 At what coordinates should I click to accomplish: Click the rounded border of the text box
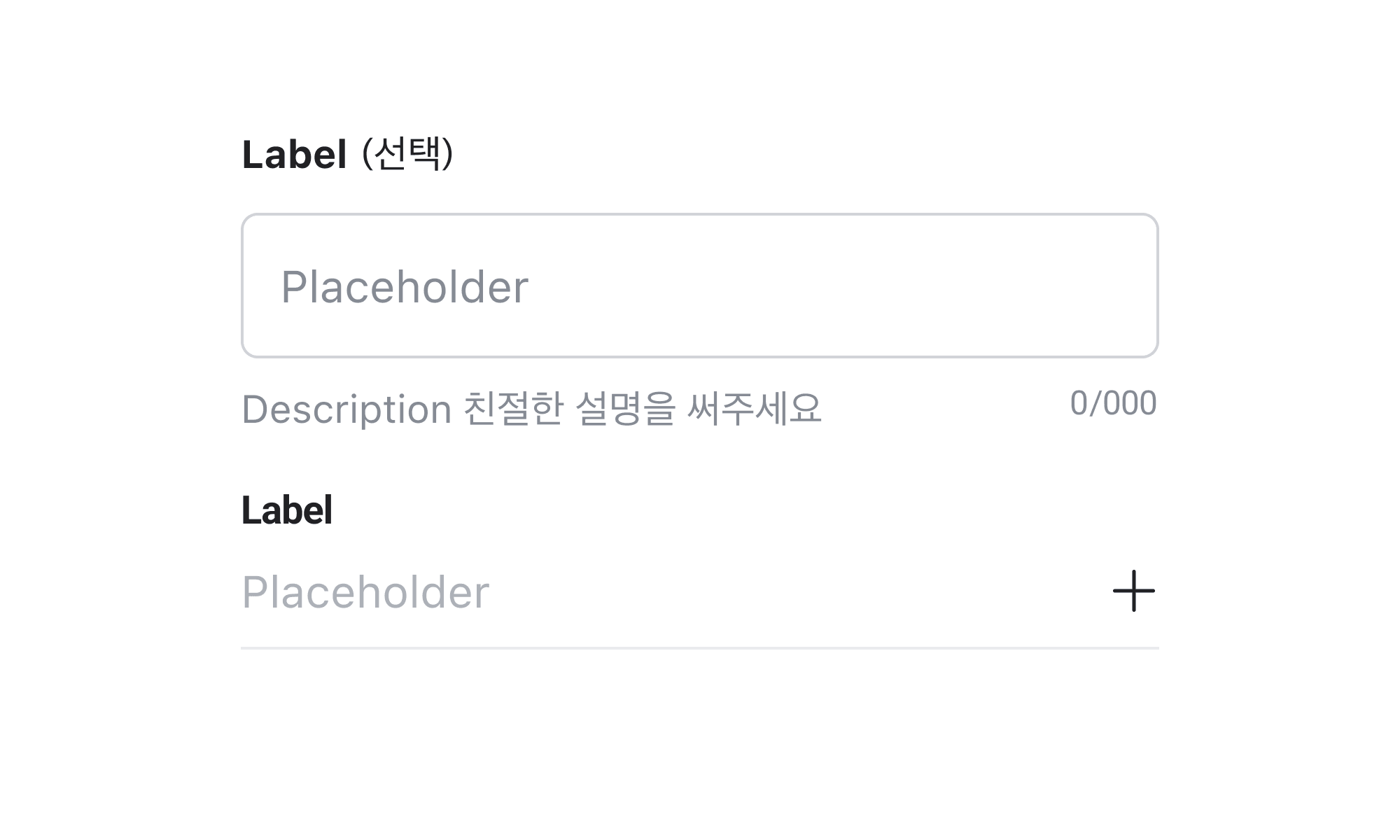tap(700, 215)
